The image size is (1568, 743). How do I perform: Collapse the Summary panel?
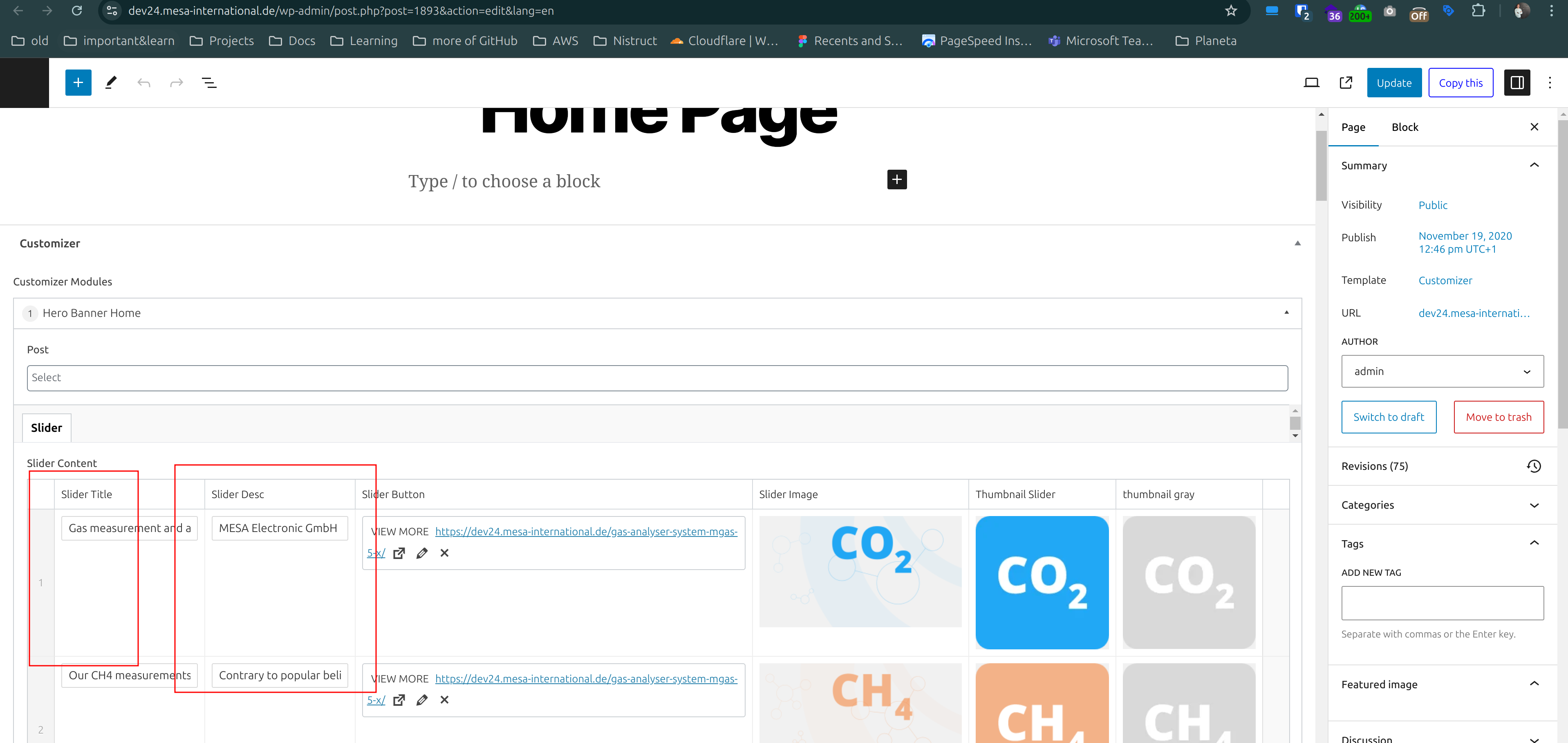pyautogui.click(x=1534, y=166)
